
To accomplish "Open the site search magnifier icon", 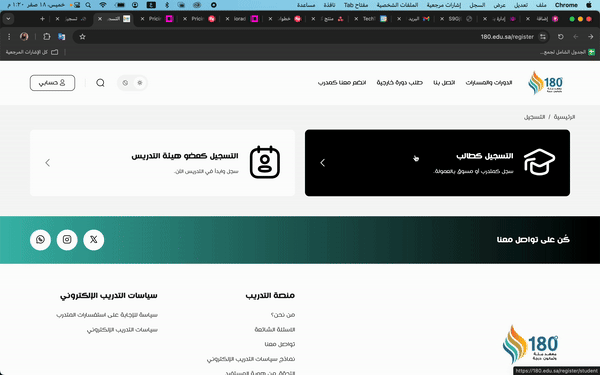I will [x=100, y=83].
